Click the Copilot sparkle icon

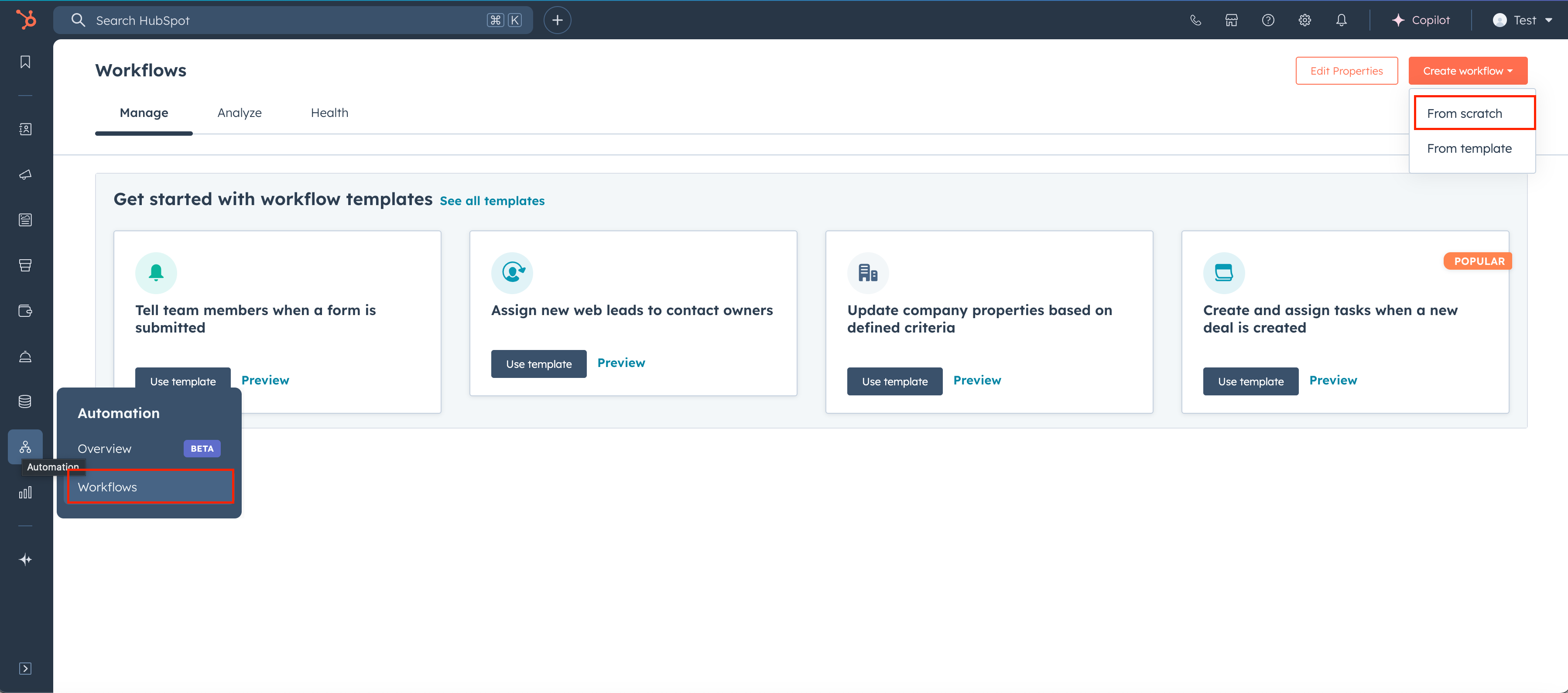(1398, 20)
